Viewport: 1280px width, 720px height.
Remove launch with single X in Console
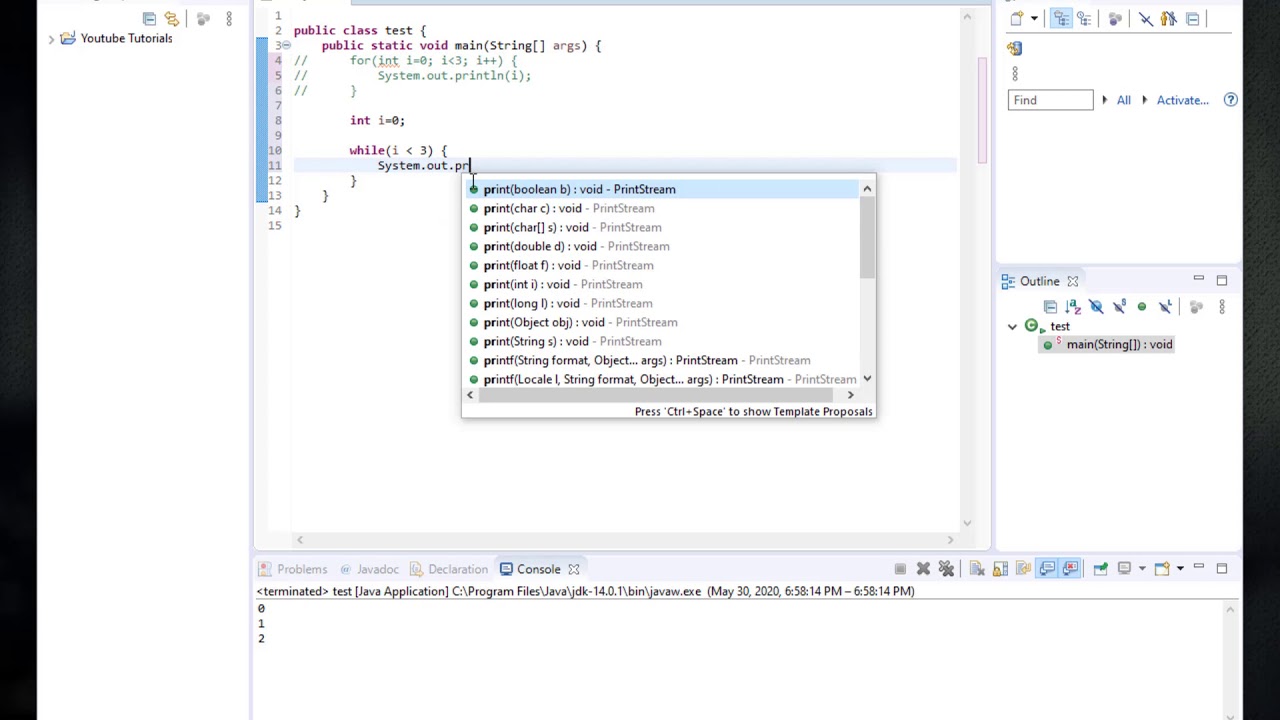pyautogui.click(x=923, y=569)
